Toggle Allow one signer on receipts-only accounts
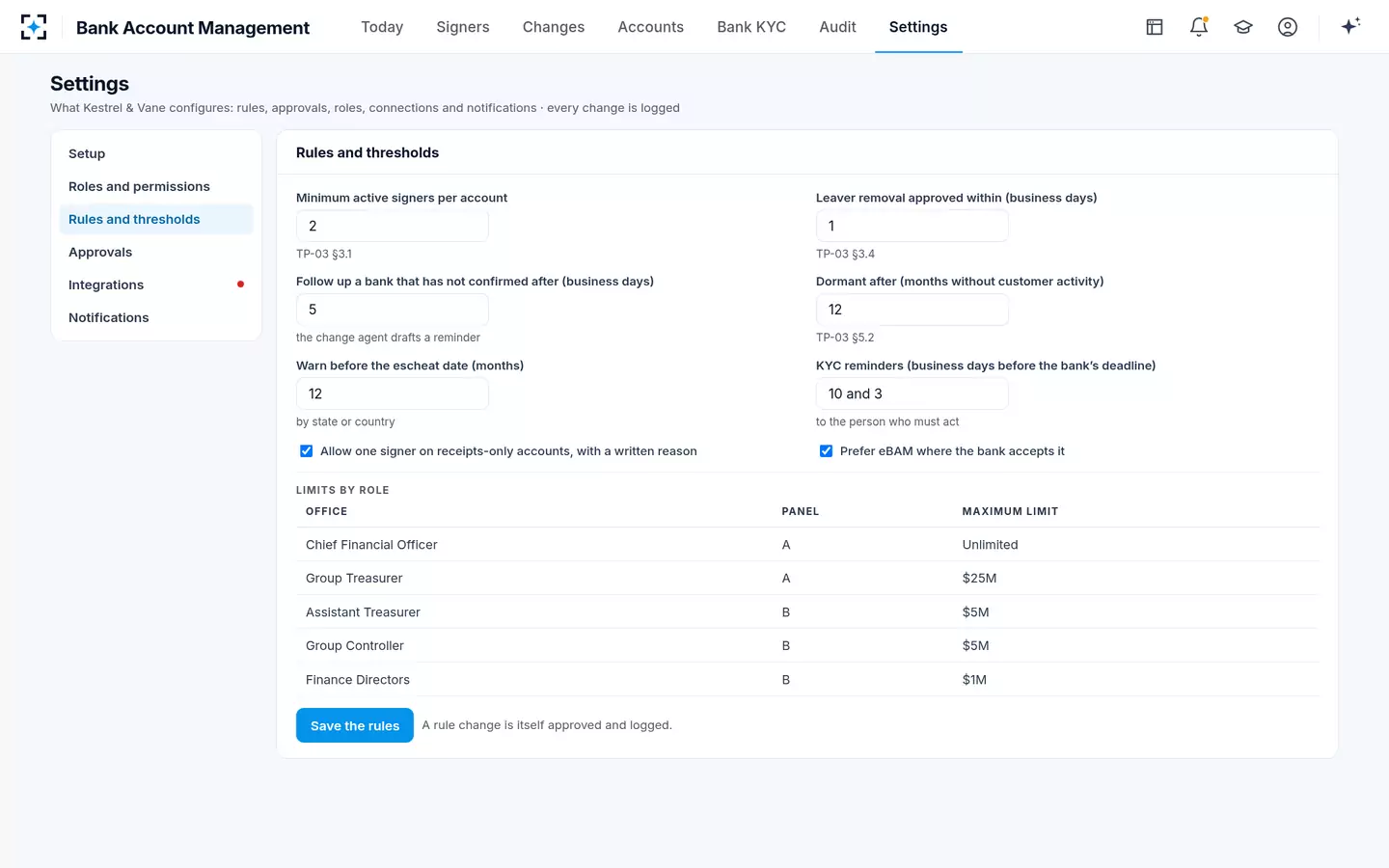Viewport: 1389px width, 868px height. coord(306,451)
